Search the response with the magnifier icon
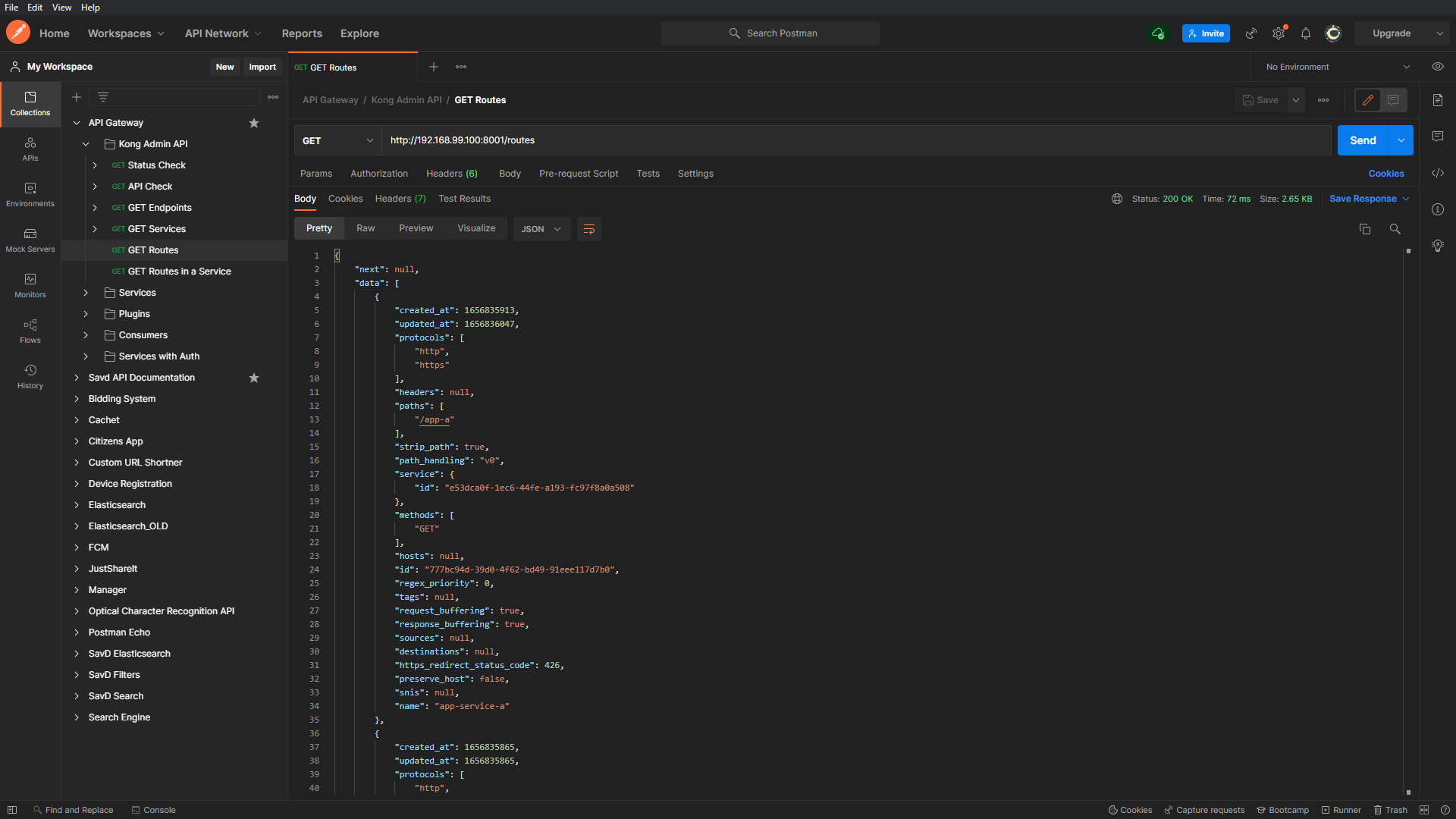This screenshot has height=819, width=1456. pos(1395,229)
